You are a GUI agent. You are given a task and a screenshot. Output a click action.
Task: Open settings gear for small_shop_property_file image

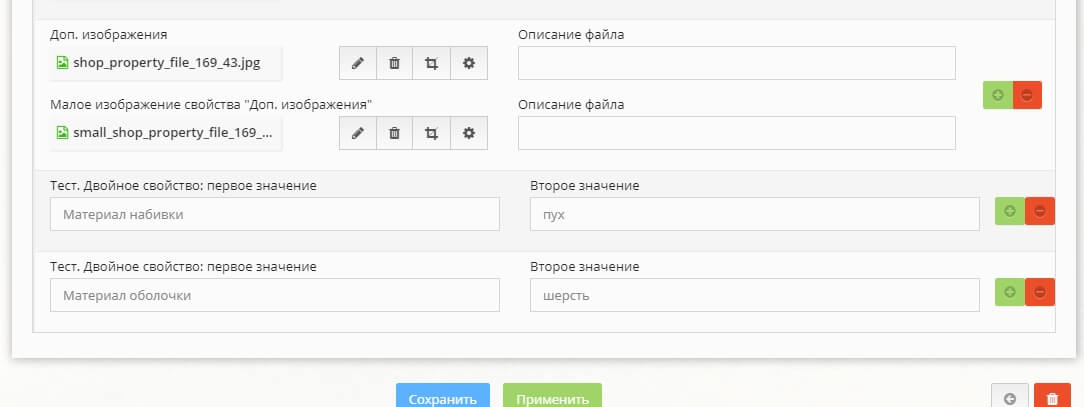point(468,133)
